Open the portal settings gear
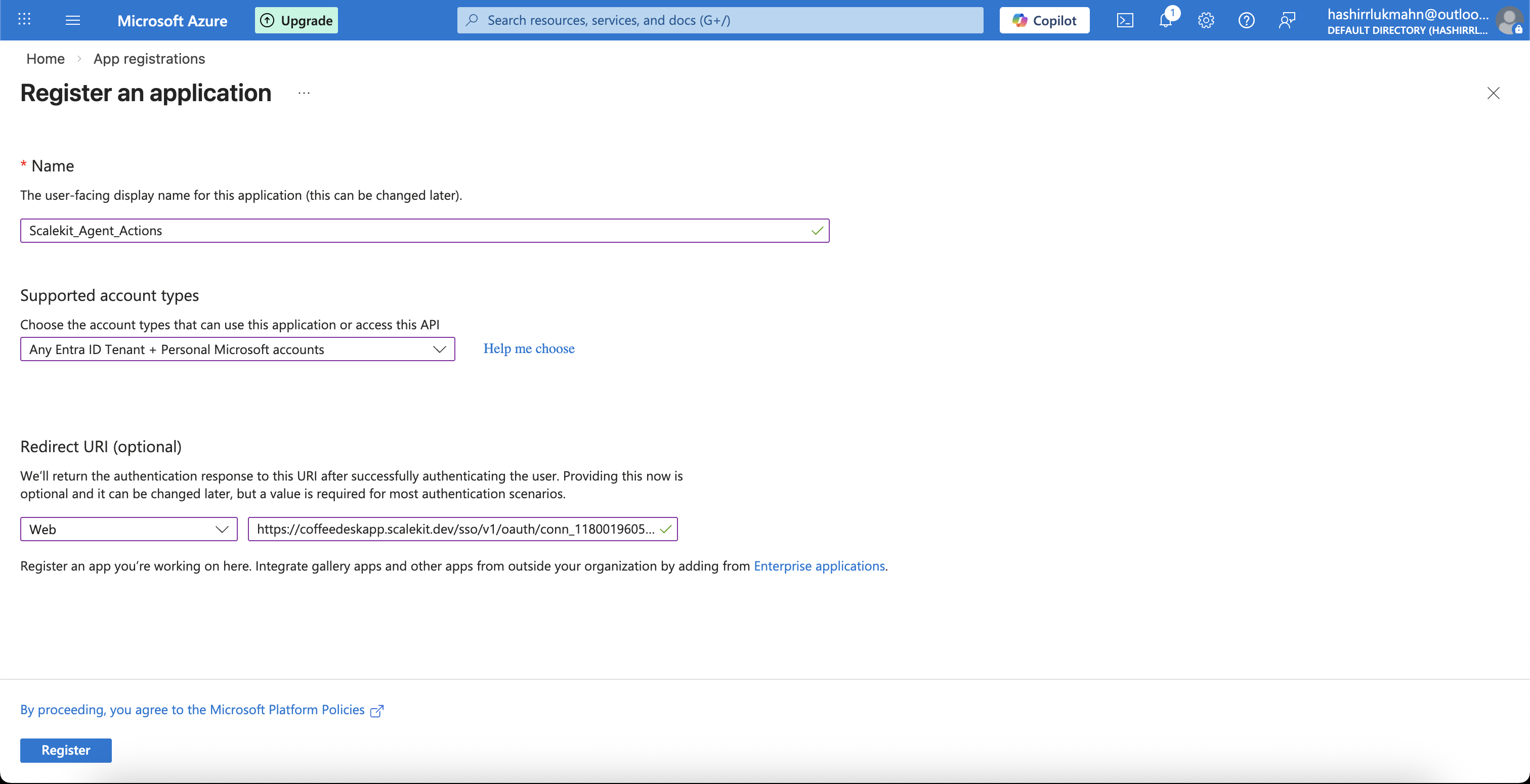1530x784 pixels. (x=1206, y=20)
